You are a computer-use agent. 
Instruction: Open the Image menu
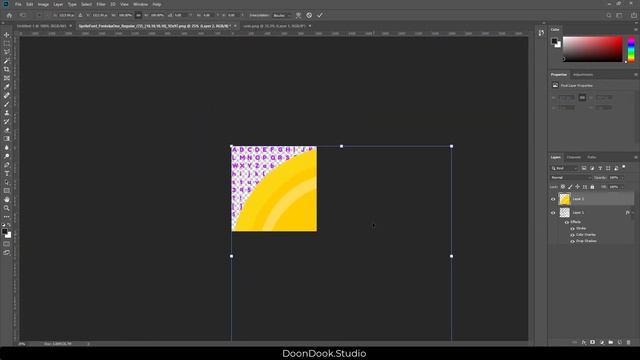pyautogui.click(x=43, y=4)
